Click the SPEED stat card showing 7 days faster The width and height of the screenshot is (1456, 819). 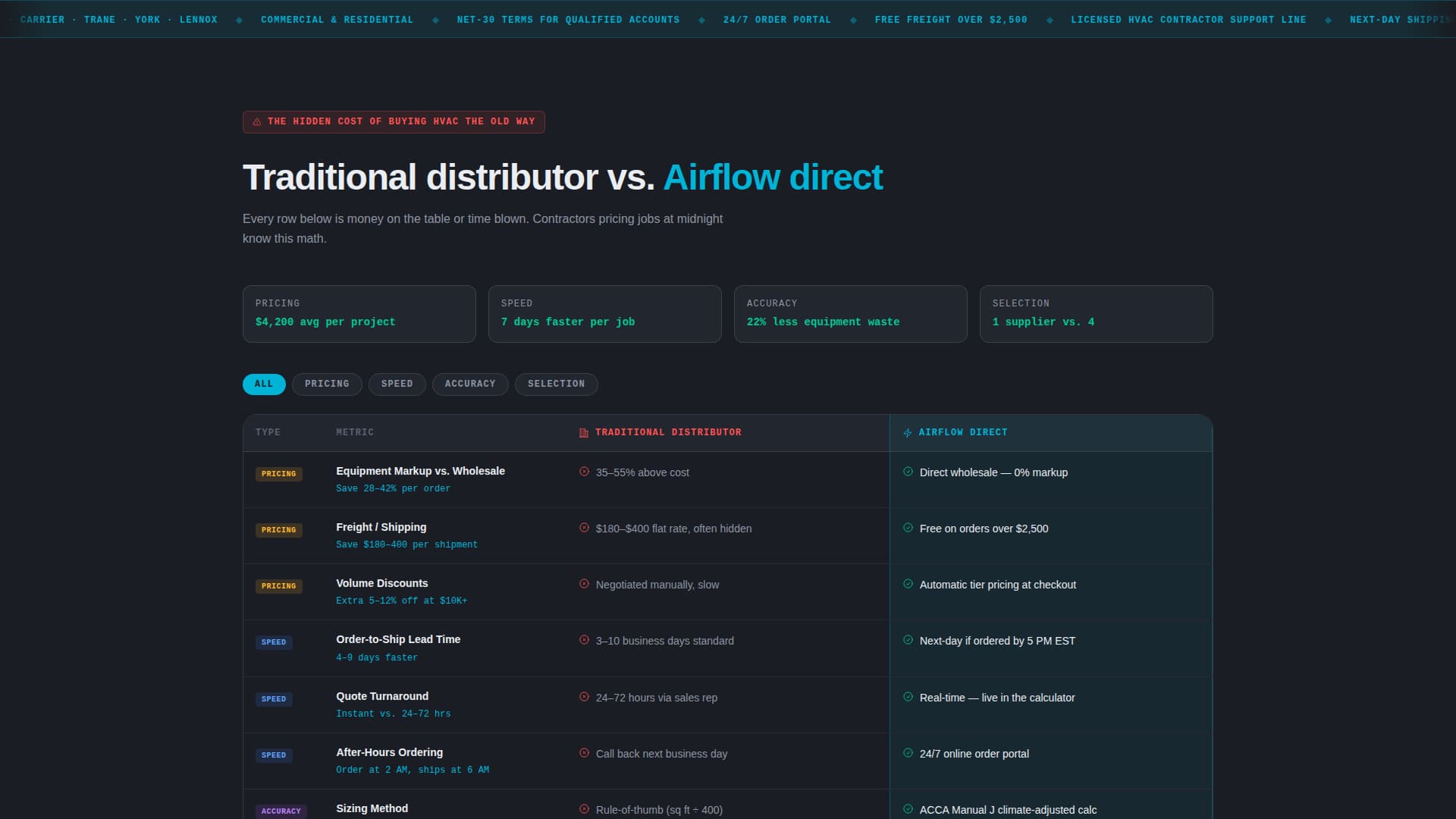604,313
